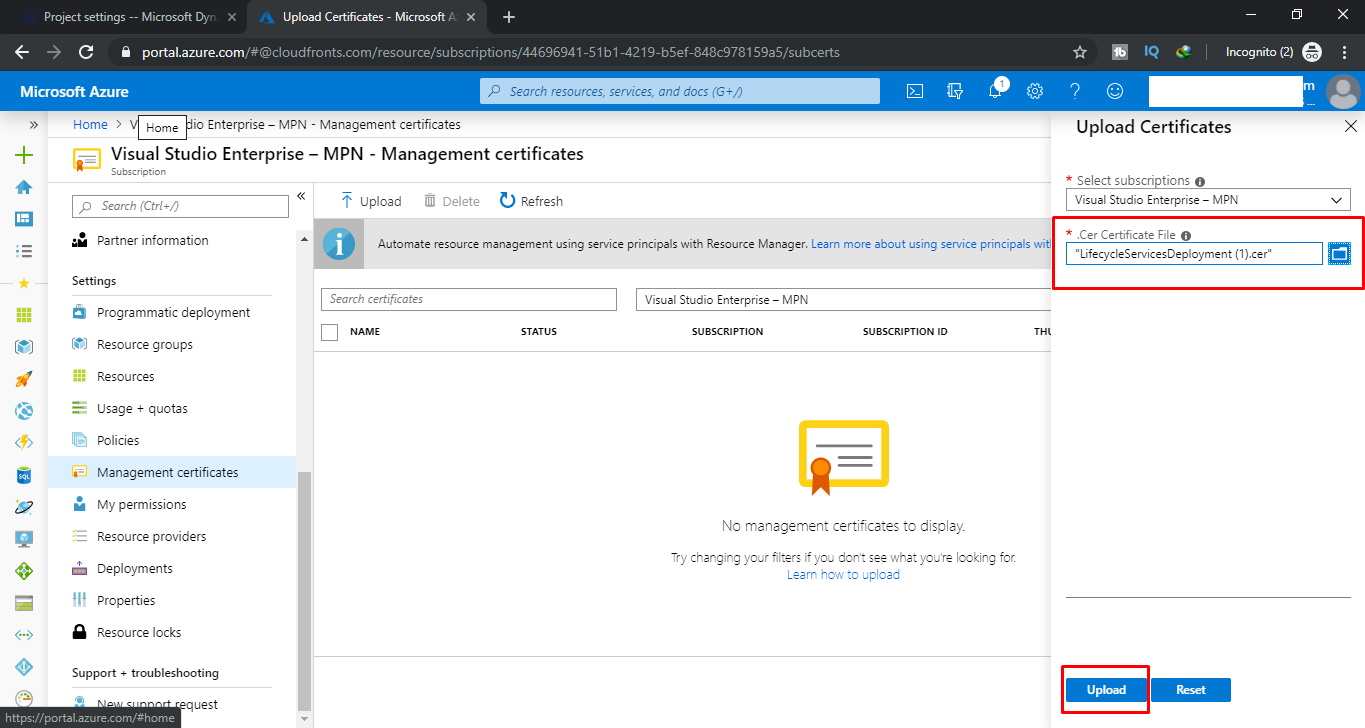Open Deployments menu item
The image size is (1365, 728).
(134, 569)
